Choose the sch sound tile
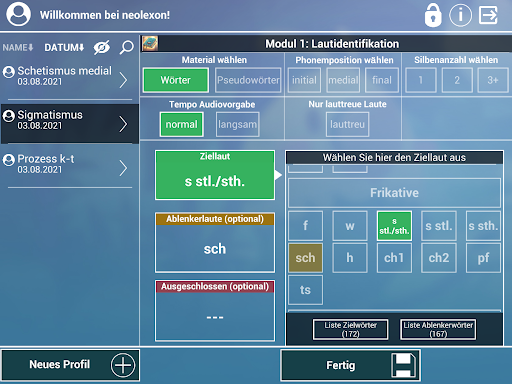 [305, 258]
